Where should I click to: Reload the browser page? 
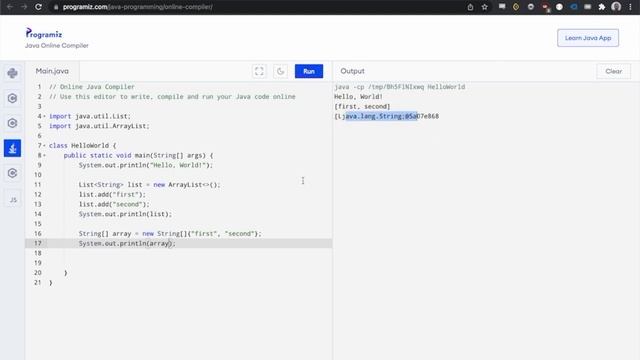(x=38, y=7)
